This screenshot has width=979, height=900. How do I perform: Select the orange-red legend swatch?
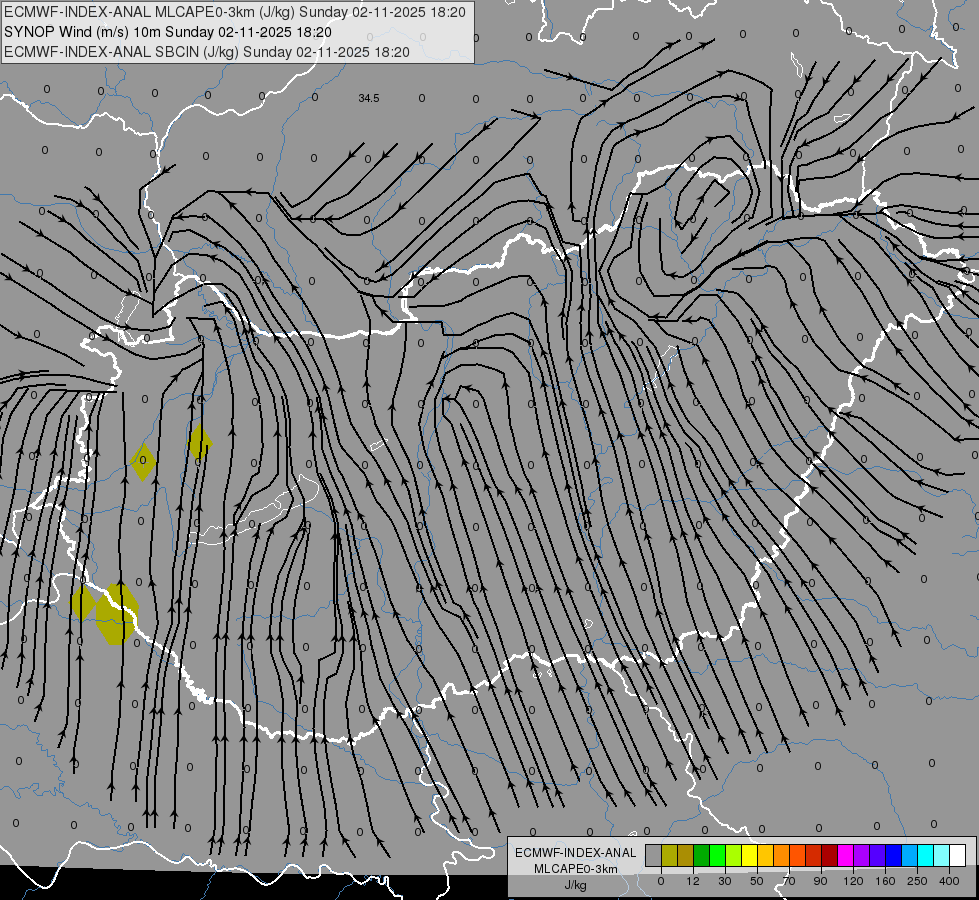[x=797, y=855]
